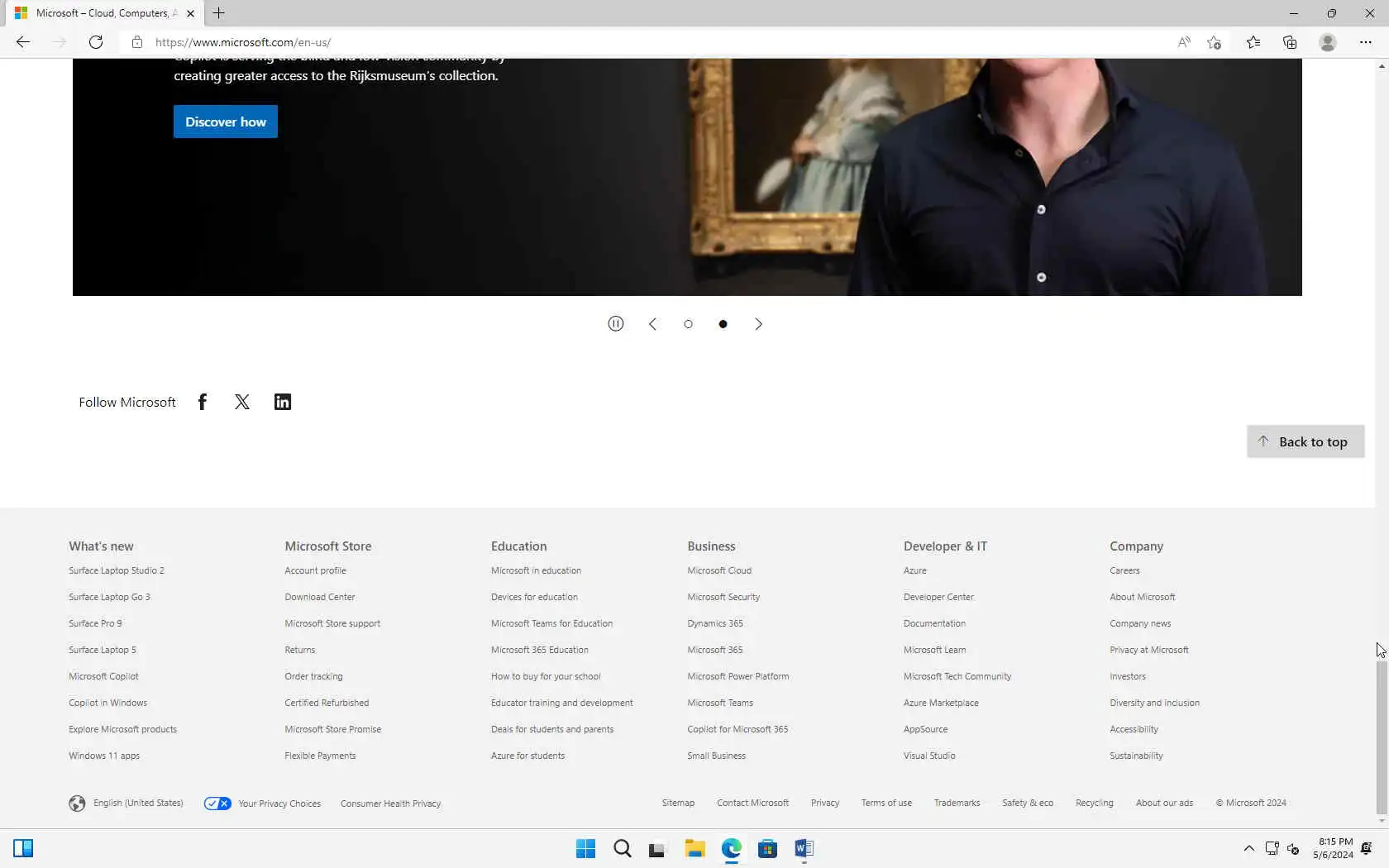Screen dimensions: 1389x868
Task: Click the address bar URL field
Action: (645, 42)
